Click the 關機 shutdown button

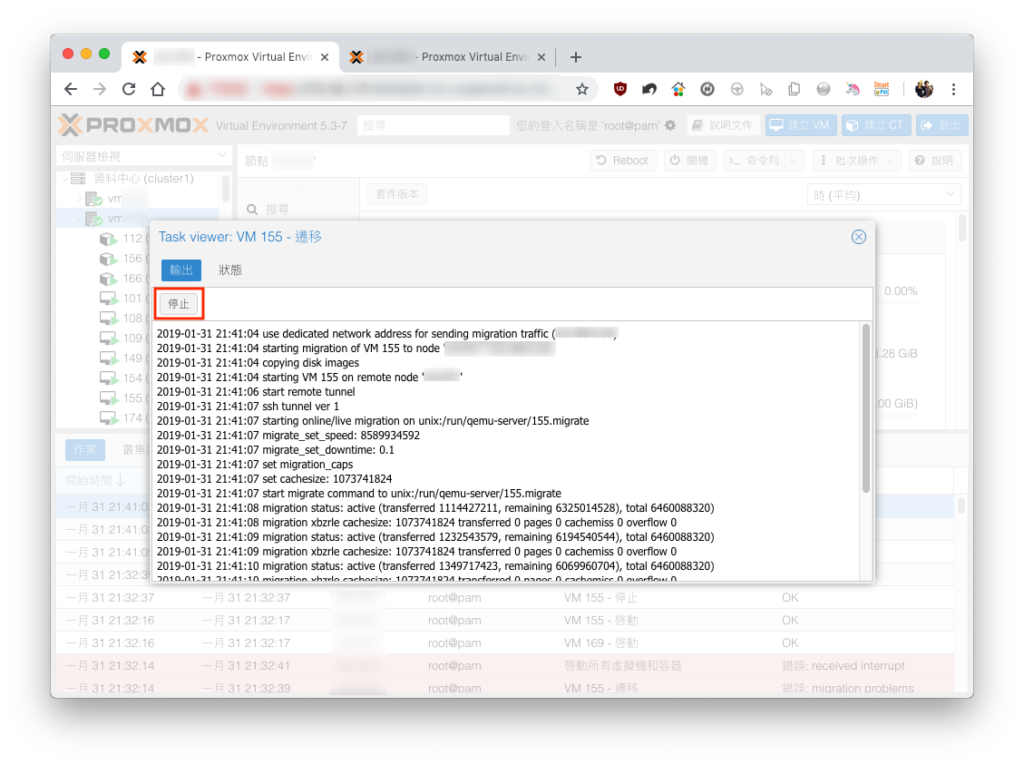tap(690, 161)
